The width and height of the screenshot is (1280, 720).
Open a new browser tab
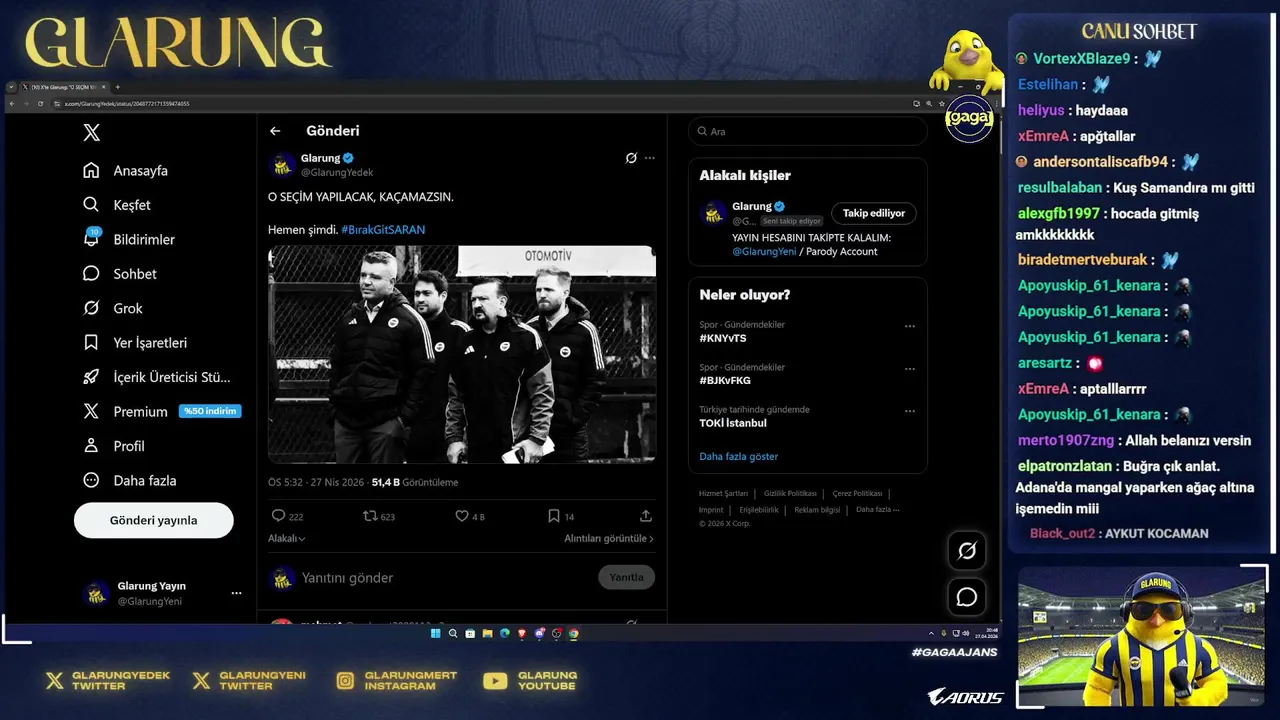click(118, 87)
